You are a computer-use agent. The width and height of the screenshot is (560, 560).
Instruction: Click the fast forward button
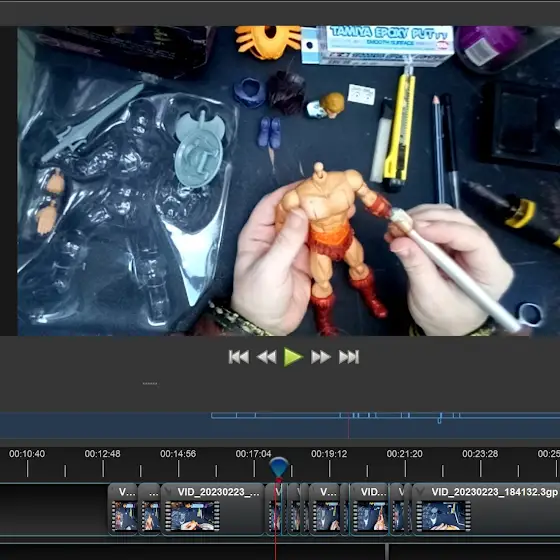(x=320, y=357)
